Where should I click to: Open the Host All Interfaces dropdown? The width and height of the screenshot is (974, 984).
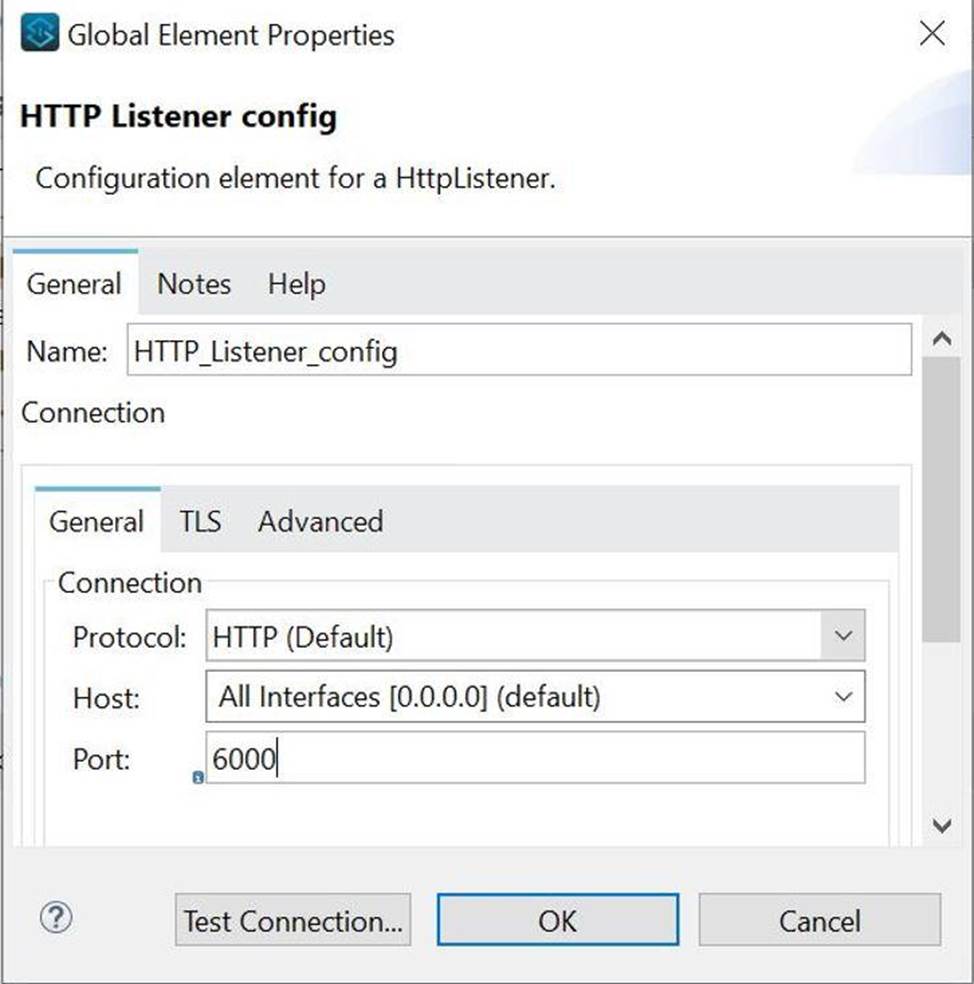point(842,697)
